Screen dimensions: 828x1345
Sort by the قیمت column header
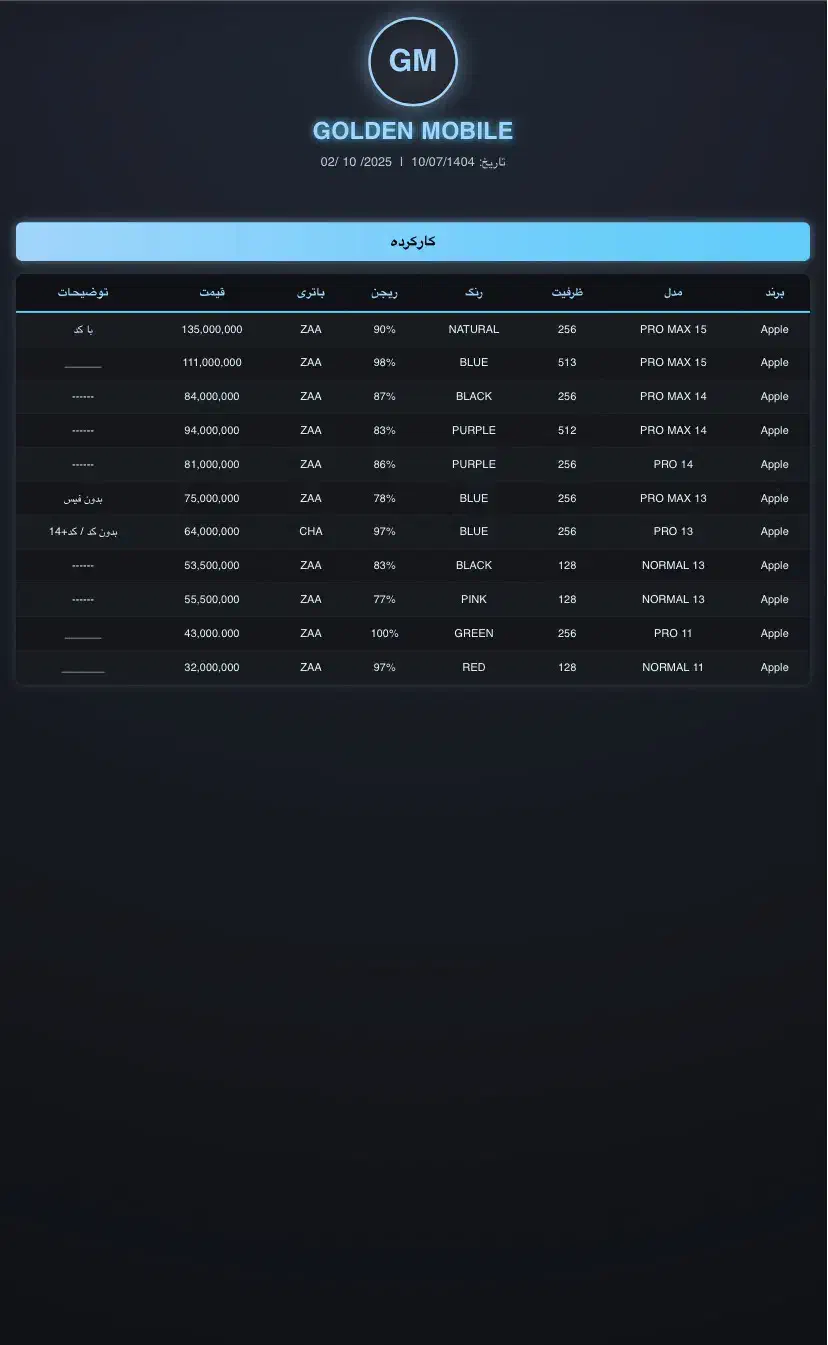tap(212, 293)
